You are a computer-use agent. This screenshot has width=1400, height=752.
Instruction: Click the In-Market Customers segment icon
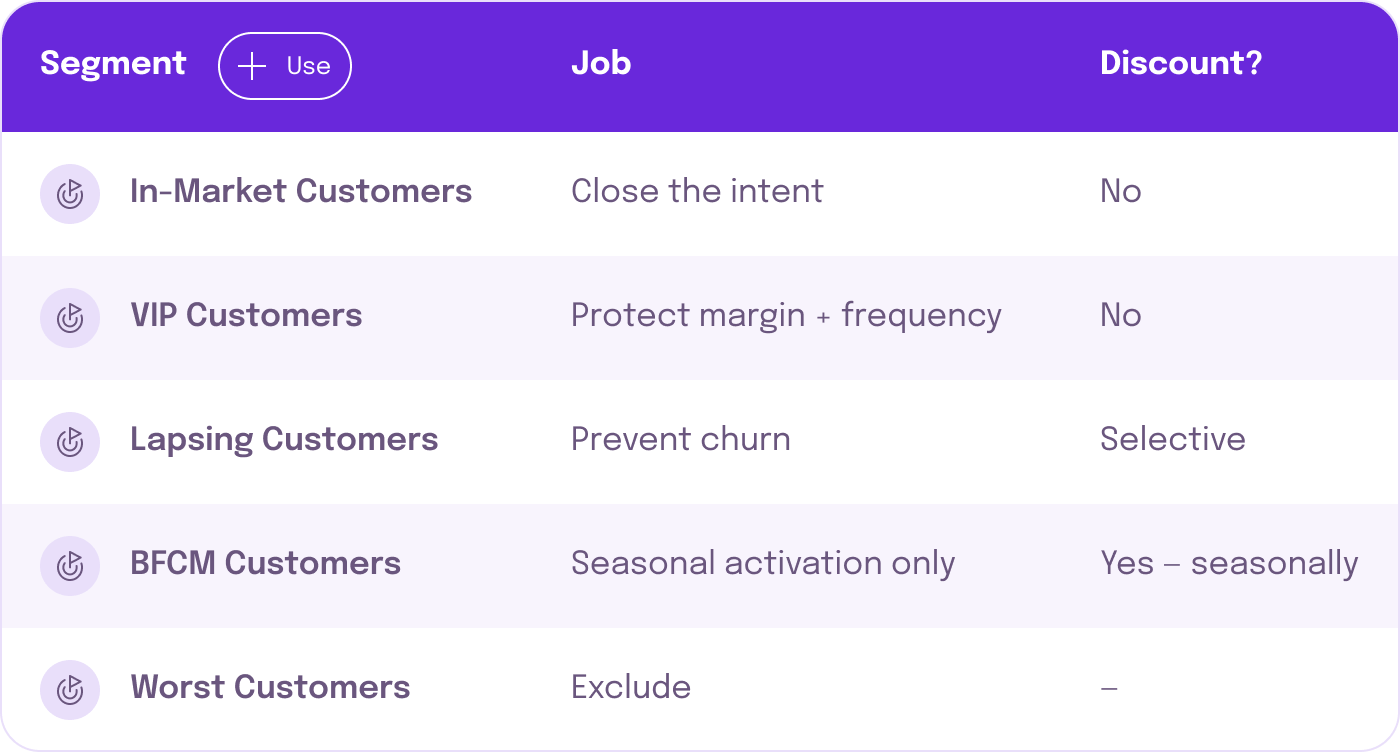tap(70, 194)
